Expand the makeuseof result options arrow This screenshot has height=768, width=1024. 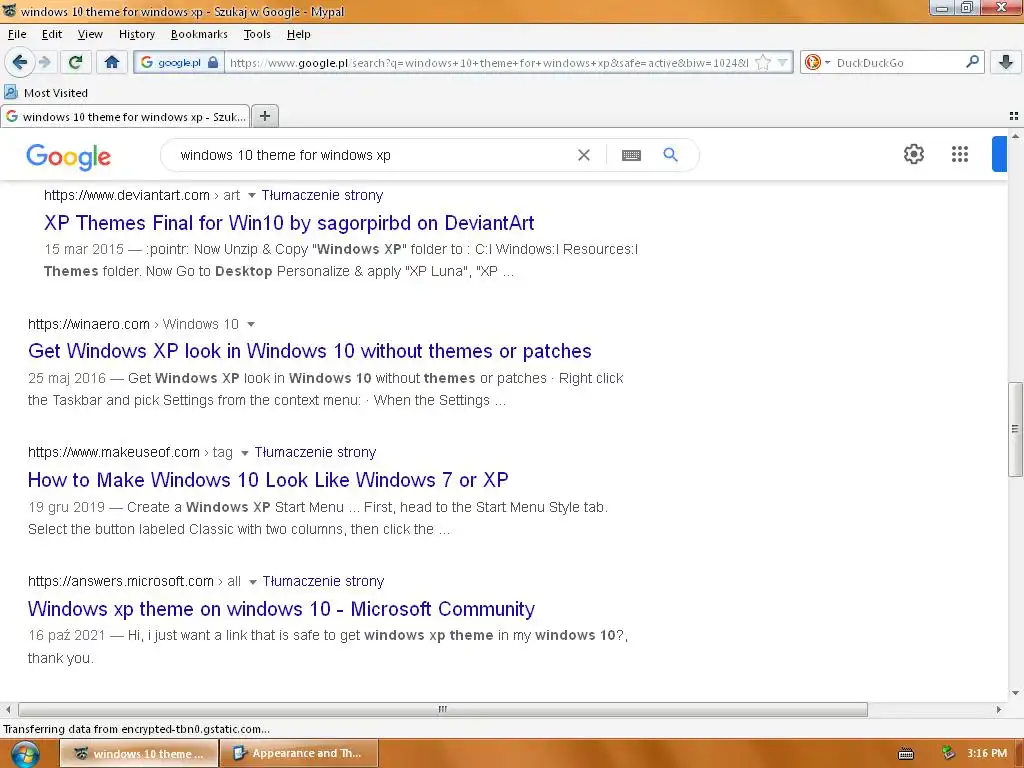coord(244,453)
